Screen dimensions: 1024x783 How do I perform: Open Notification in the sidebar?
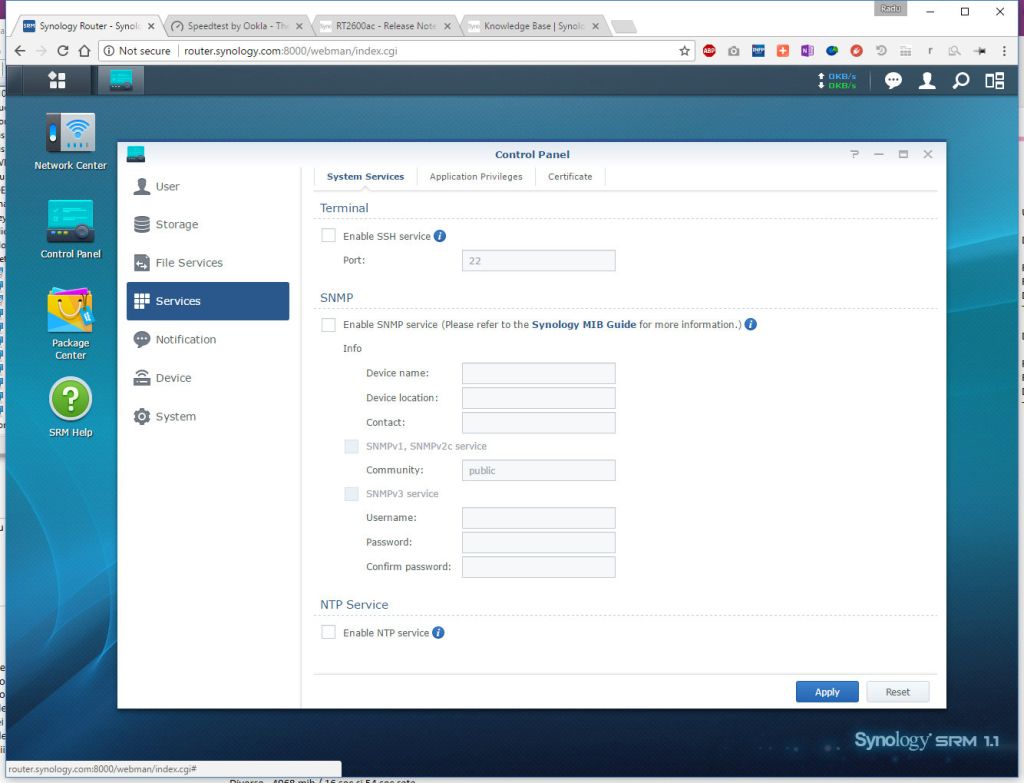point(208,340)
